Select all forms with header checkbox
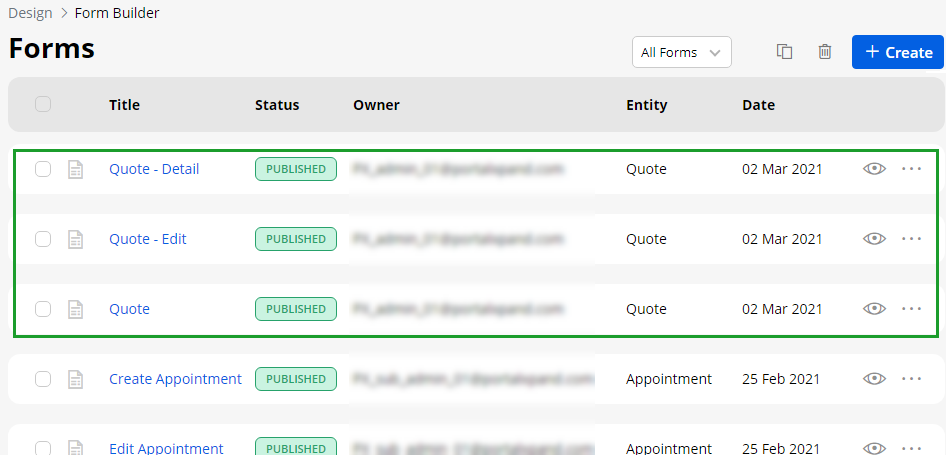The width and height of the screenshot is (946, 455). tap(43, 104)
